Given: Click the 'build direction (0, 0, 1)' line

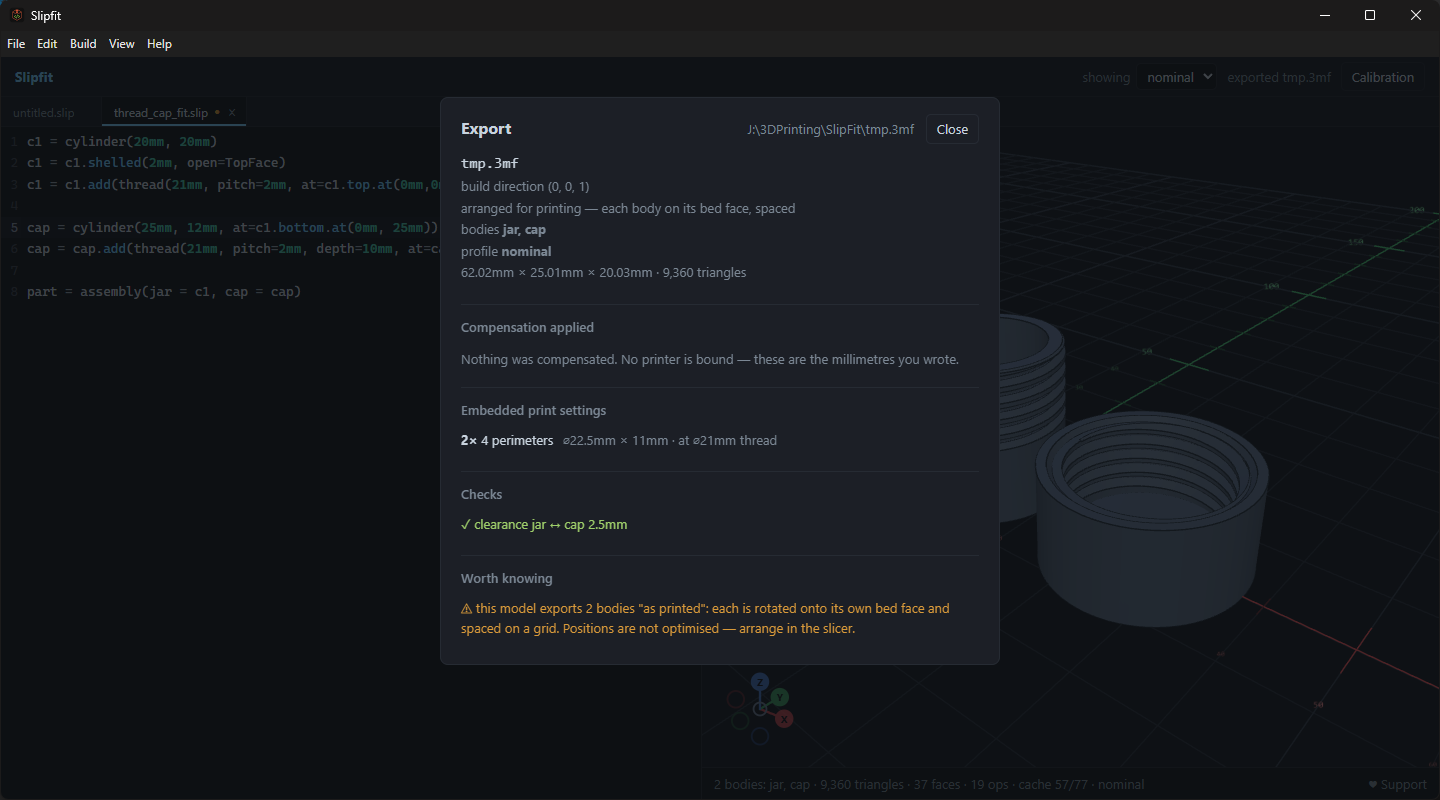Looking at the screenshot, I should click(525, 187).
